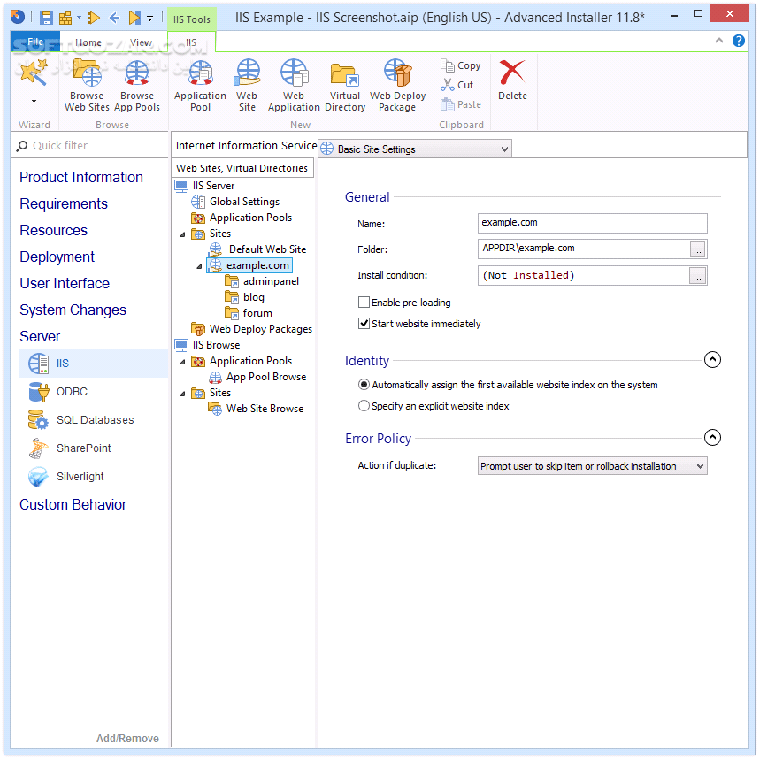The height and width of the screenshot is (759, 760).
Task: Save project with the floppy disk icon
Action: point(46,18)
